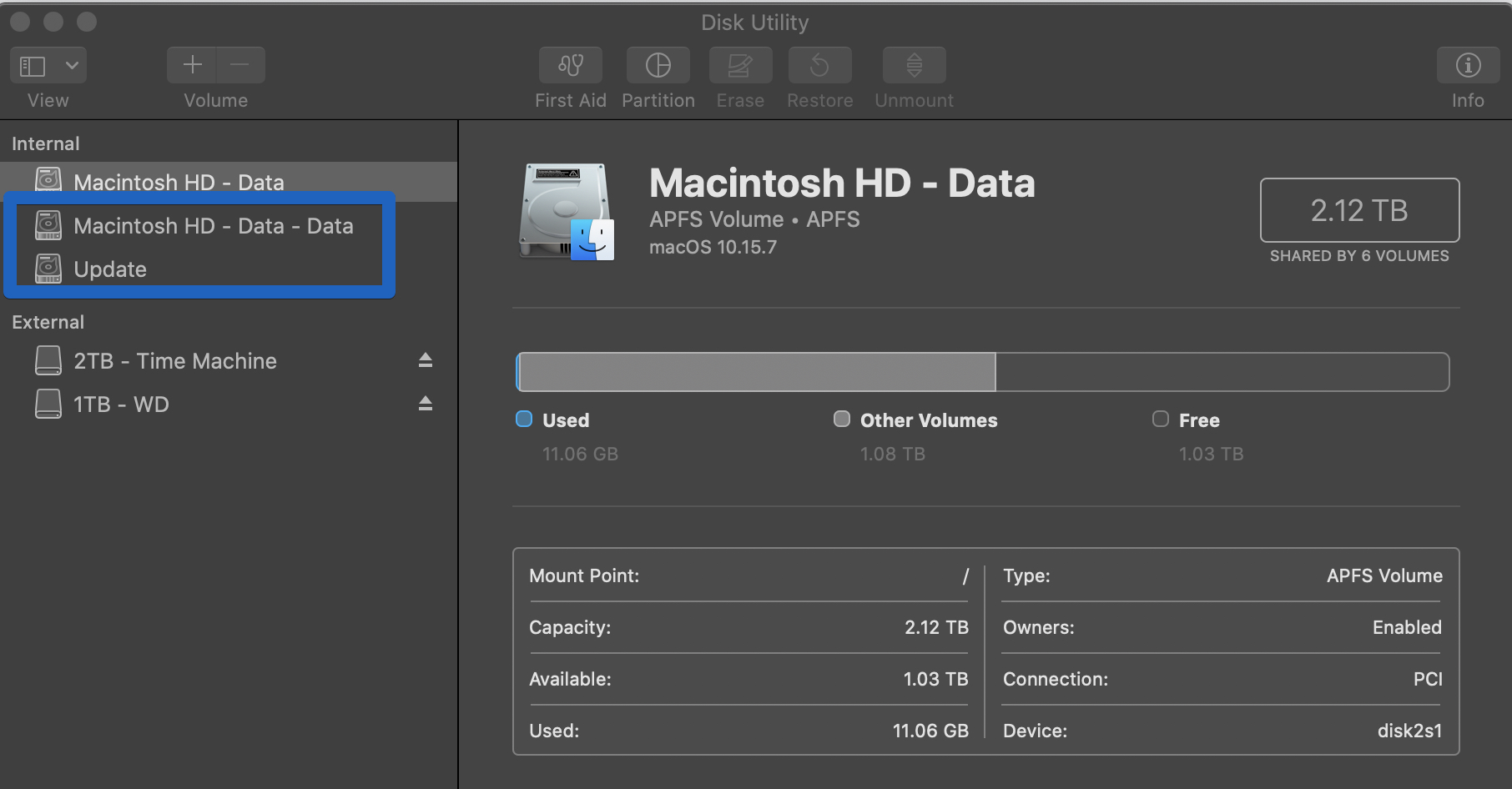
Task: Open the Partition tool
Action: (x=658, y=66)
